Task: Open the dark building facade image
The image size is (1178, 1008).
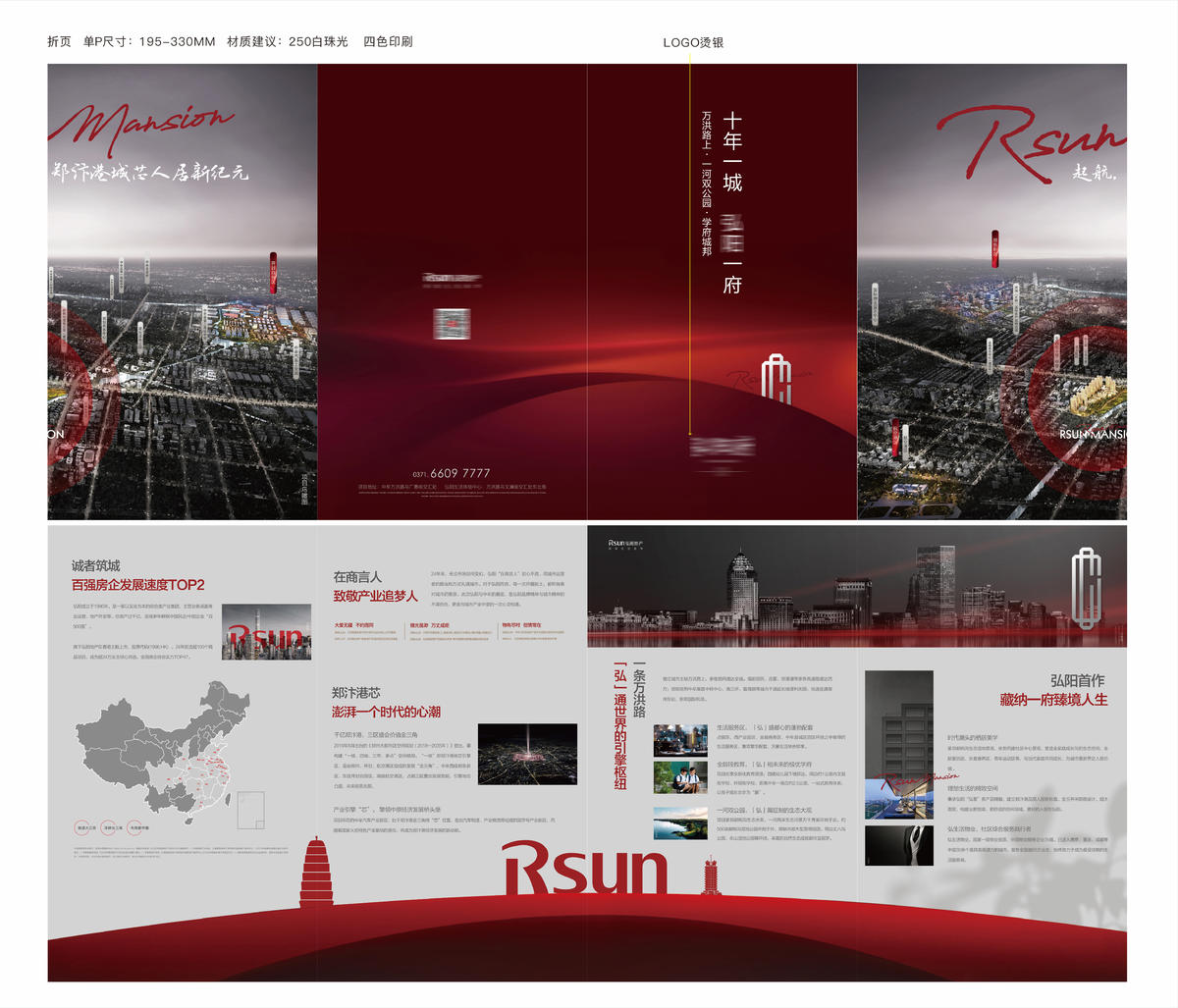Action: click(x=899, y=722)
